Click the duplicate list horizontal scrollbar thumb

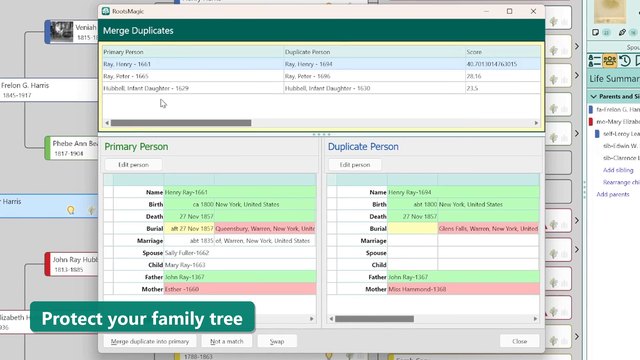pyautogui.click(x=181, y=123)
